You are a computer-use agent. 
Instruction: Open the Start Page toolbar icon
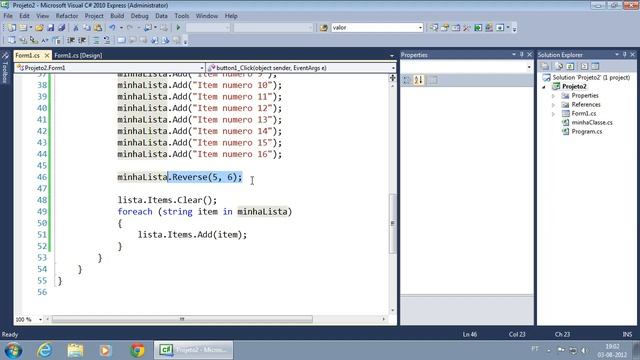[x=478, y=28]
